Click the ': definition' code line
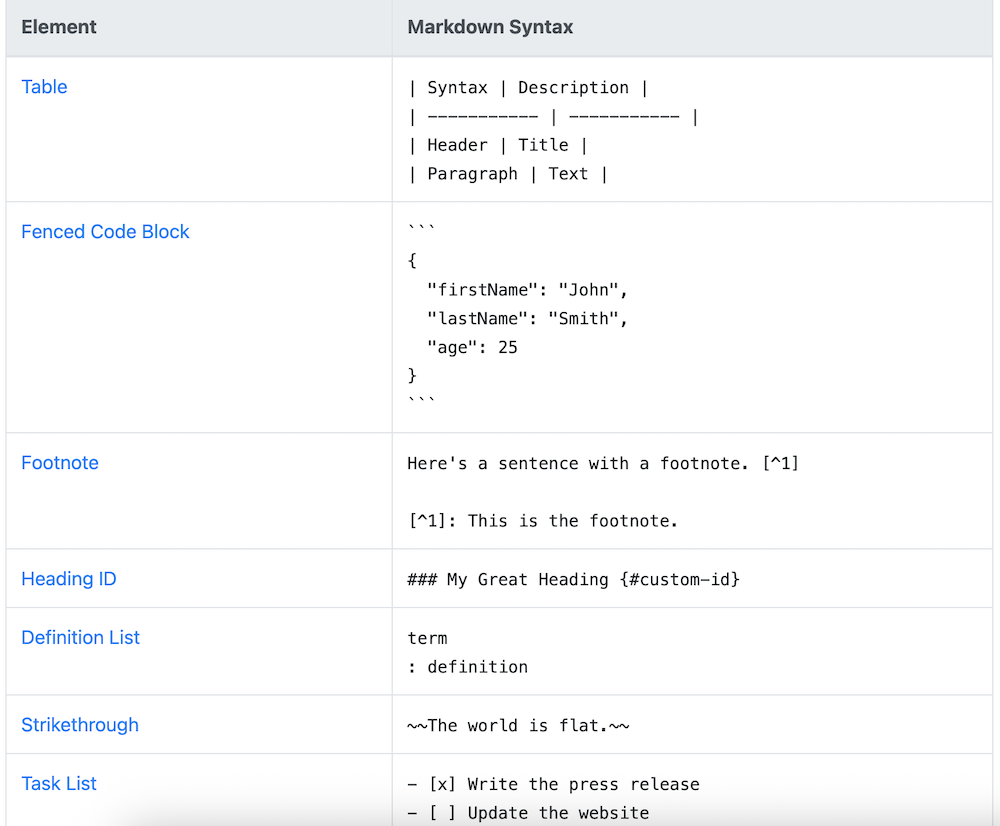The height and width of the screenshot is (826, 1000). point(468,667)
